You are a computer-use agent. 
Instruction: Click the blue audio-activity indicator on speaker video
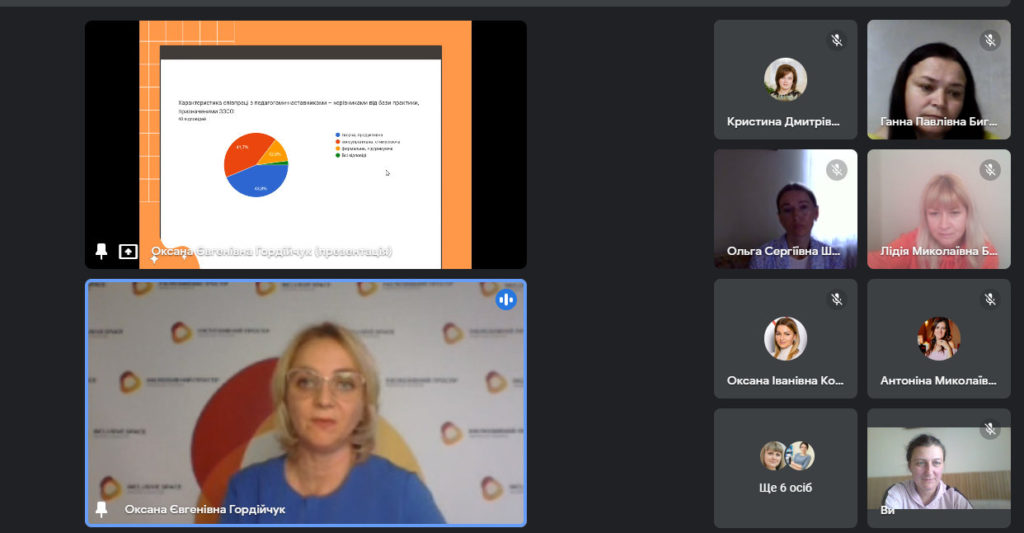pyautogui.click(x=505, y=300)
